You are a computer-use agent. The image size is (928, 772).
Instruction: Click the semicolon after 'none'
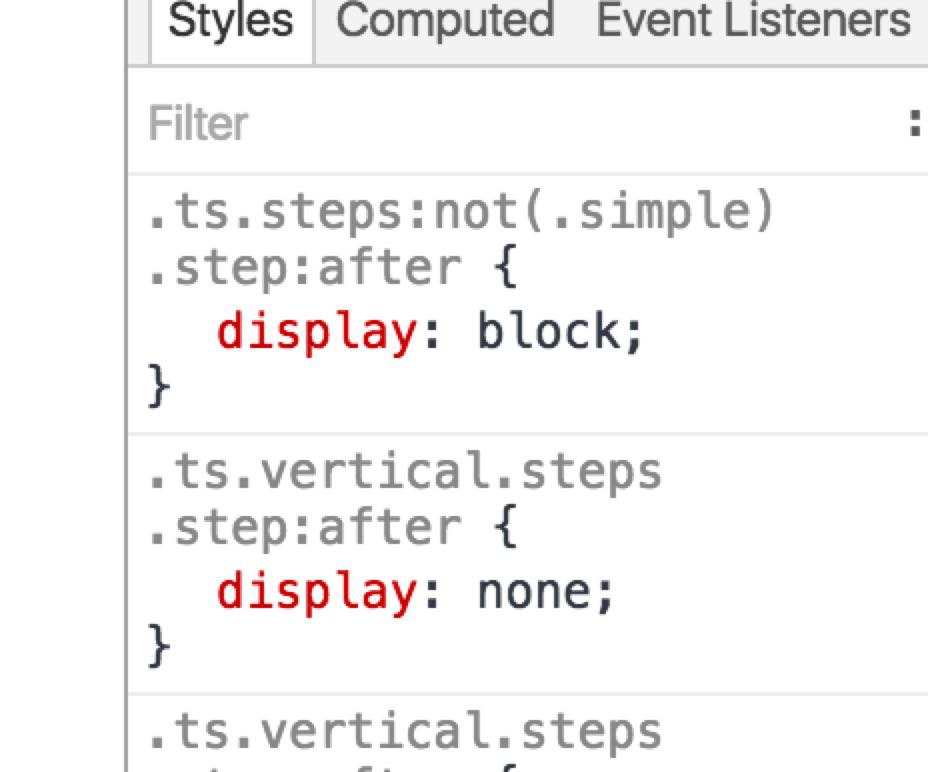pos(604,593)
